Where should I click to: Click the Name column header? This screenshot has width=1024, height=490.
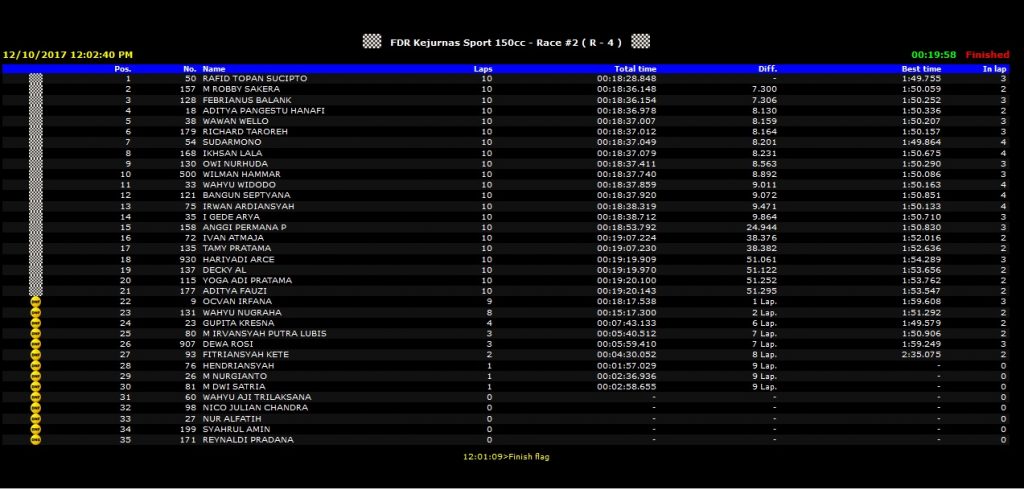tap(215, 68)
